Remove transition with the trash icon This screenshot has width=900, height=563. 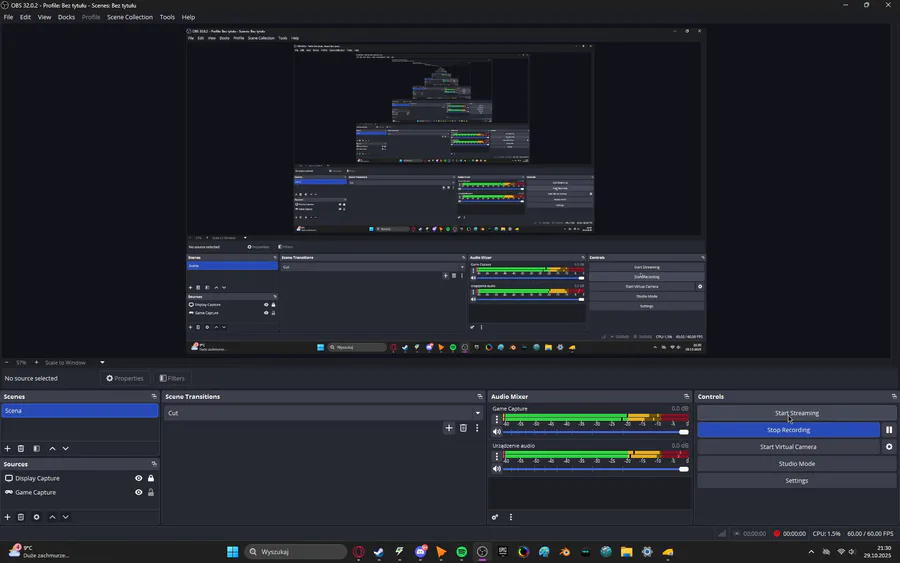tap(463, 428)
